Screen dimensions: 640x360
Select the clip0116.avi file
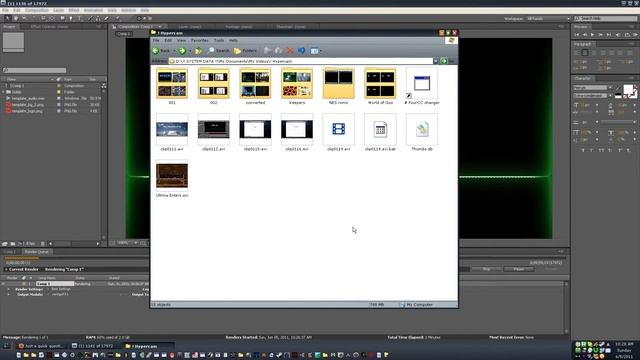297,130
